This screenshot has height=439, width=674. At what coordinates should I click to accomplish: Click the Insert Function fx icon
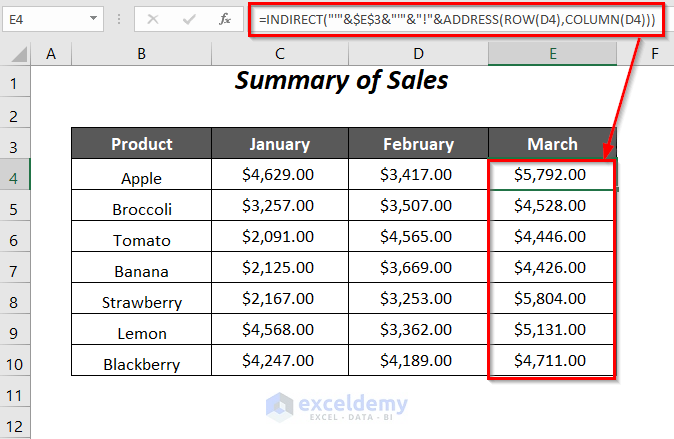point(226,18)
